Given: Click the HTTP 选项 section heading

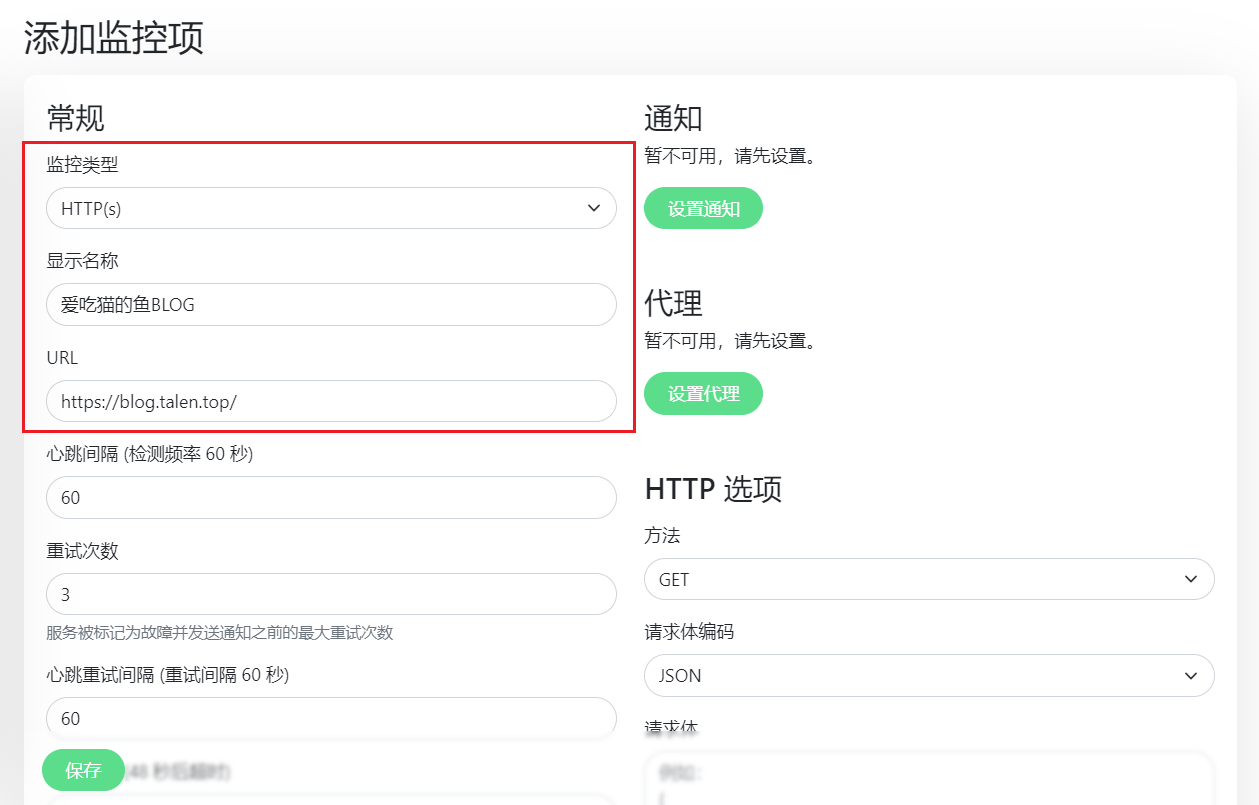Looking at the screenshot, I should (x=713, y=489).
